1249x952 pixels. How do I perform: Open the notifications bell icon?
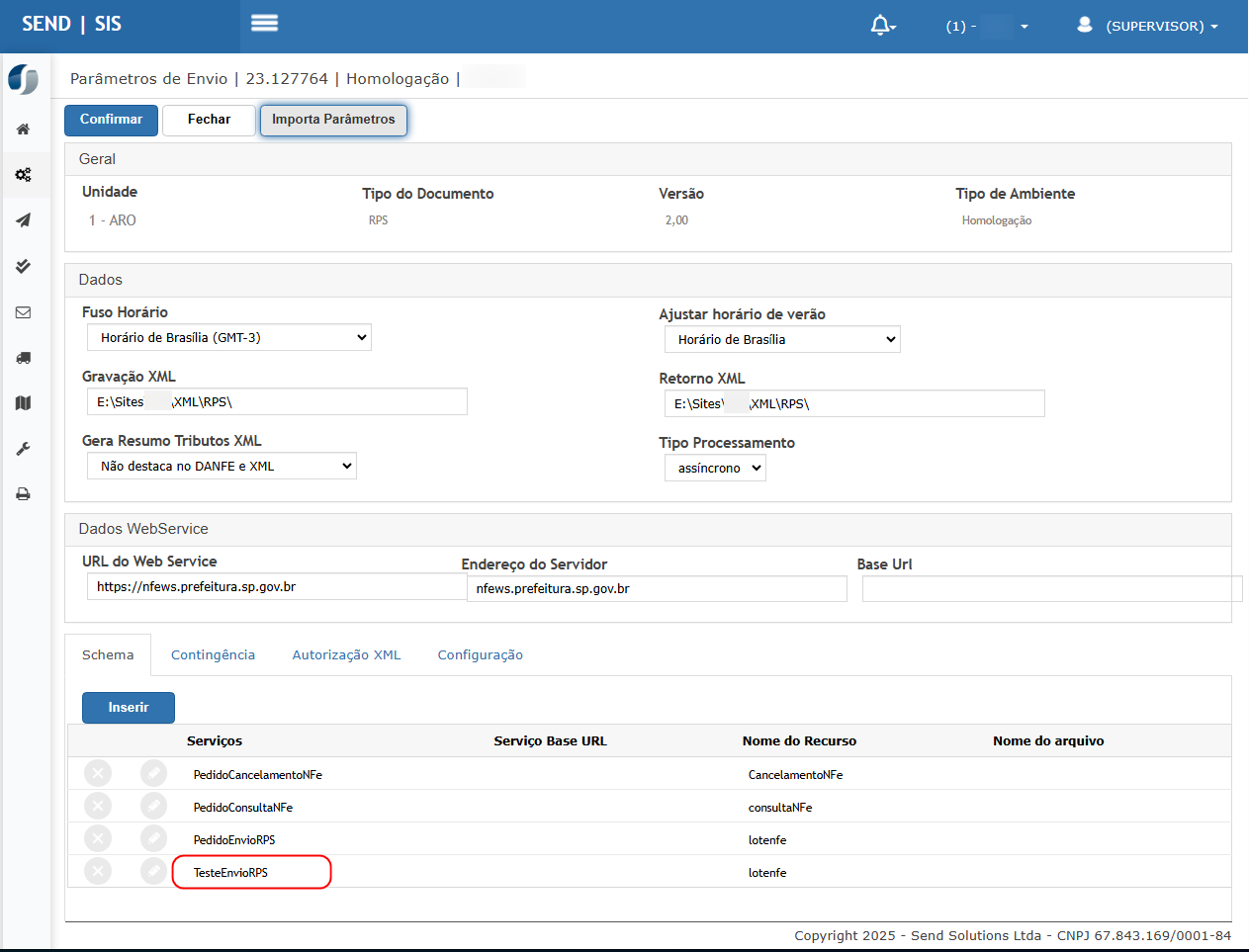coord(881,26)
